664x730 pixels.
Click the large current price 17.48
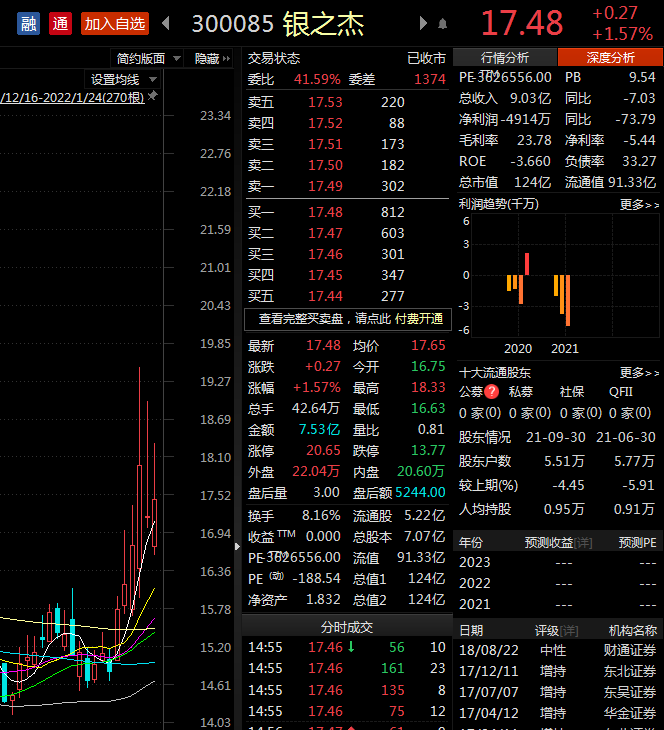(x=522, y=23)
